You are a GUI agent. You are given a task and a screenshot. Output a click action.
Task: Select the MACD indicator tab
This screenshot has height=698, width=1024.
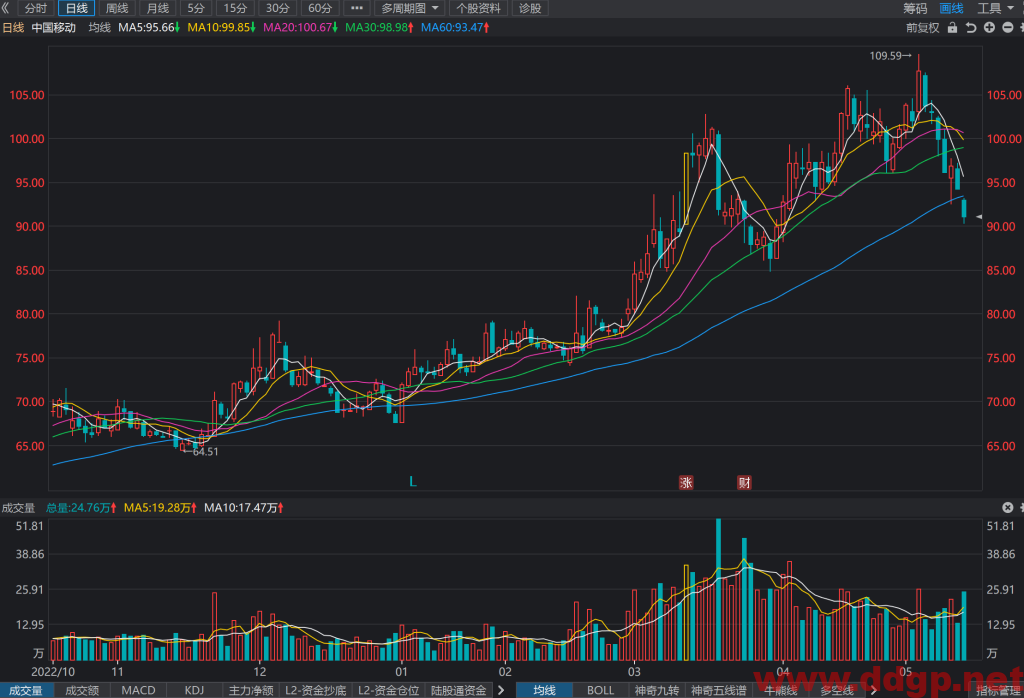(x=138, y=690)
